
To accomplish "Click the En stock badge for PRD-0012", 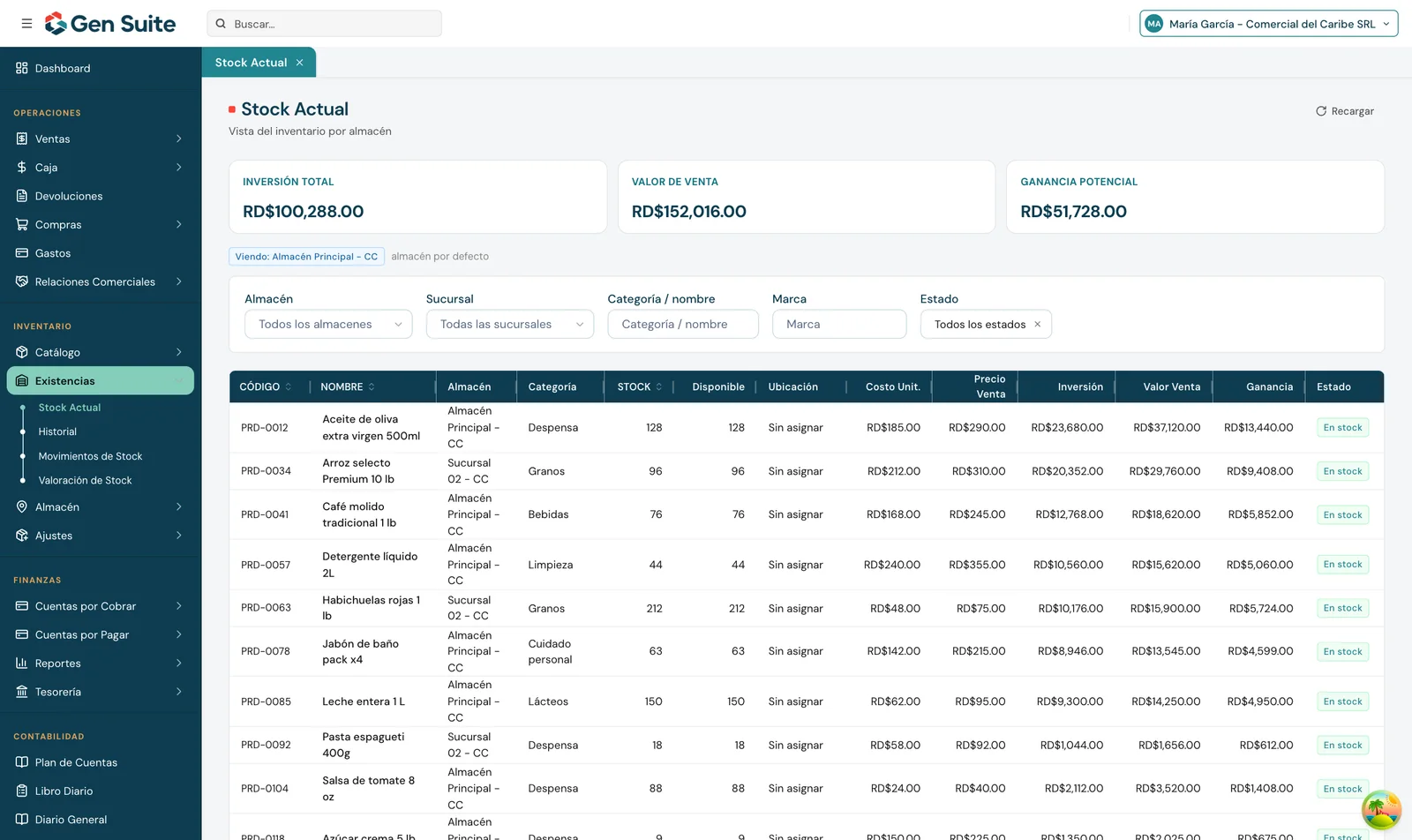I will coord(1342,428).
